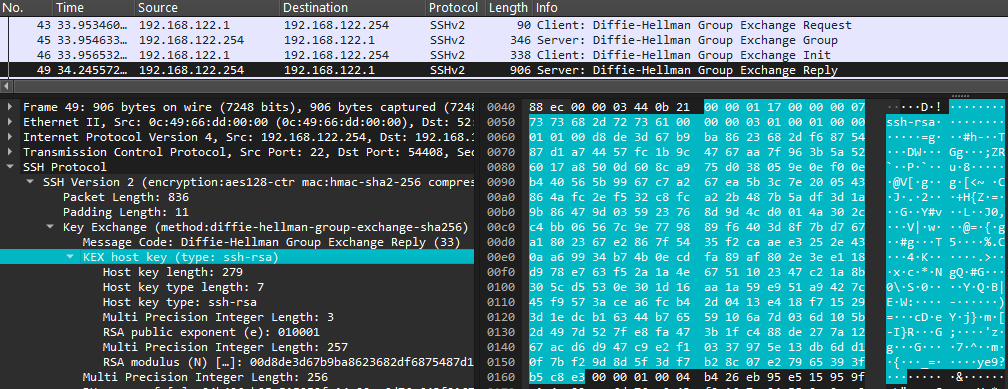Click Source 192.168.122.254 in packet 45
The width and height of the screenshot is (1008, 389).
pyautogui.click(x=191, y=40)
